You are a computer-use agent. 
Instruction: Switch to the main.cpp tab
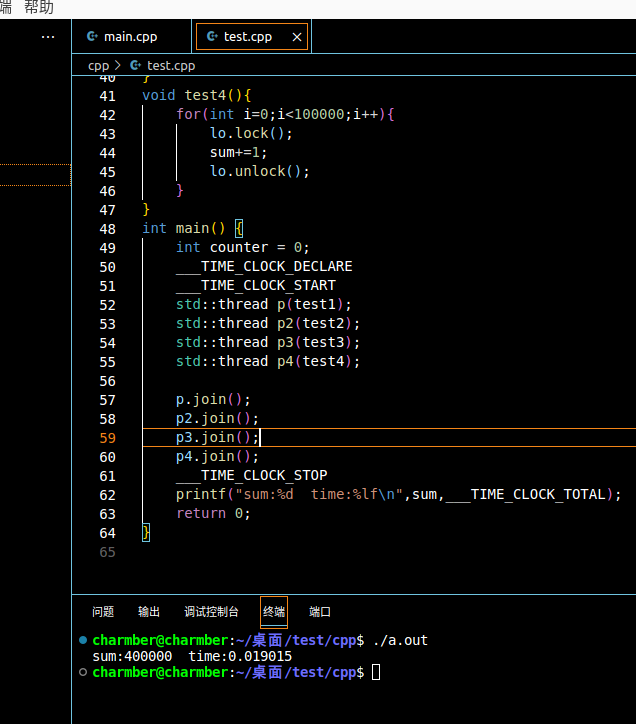pyautogui.click(x=131, y=37)
